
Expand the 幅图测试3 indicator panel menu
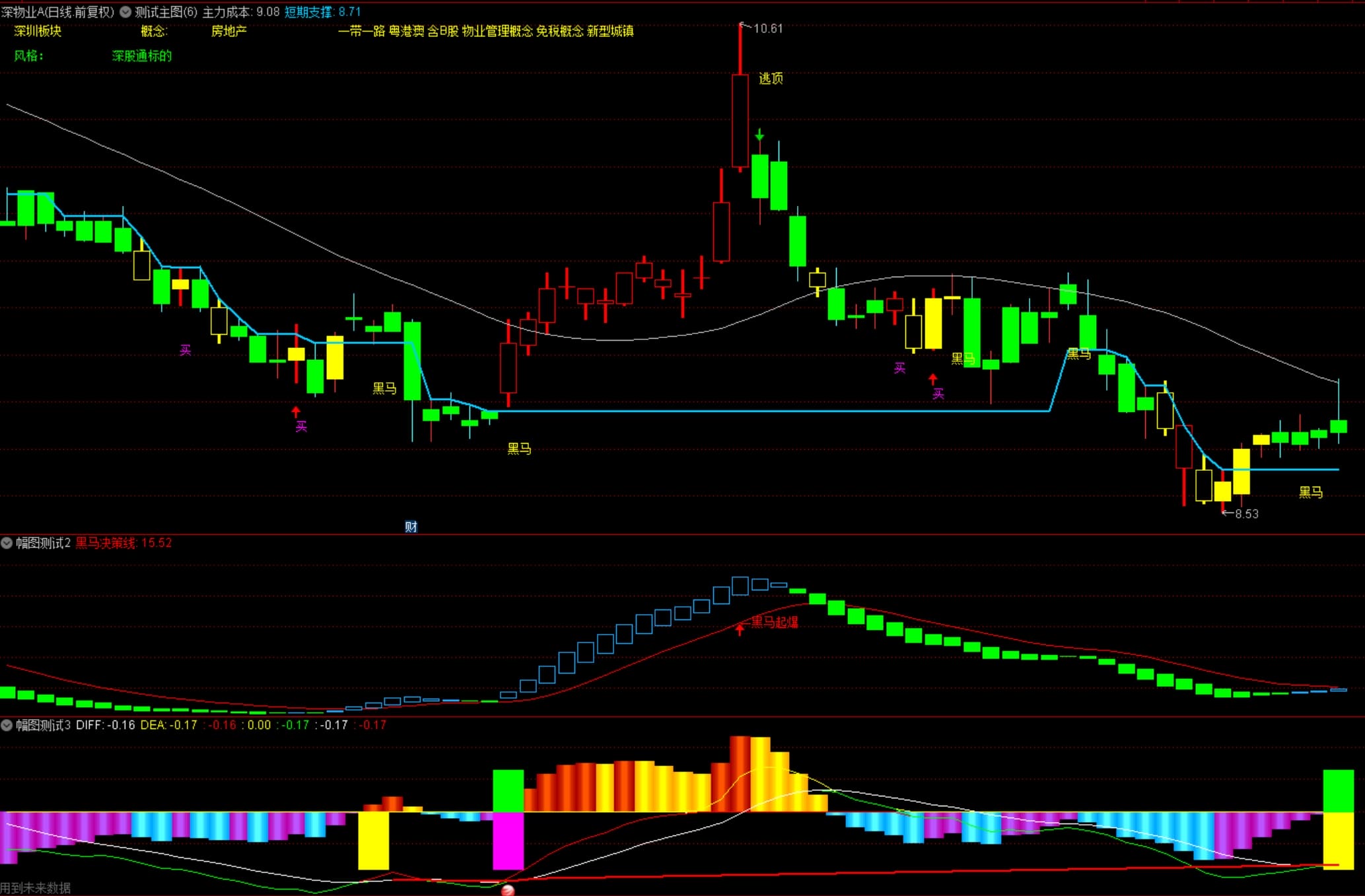pyautogui.click(x=7, y=725)
